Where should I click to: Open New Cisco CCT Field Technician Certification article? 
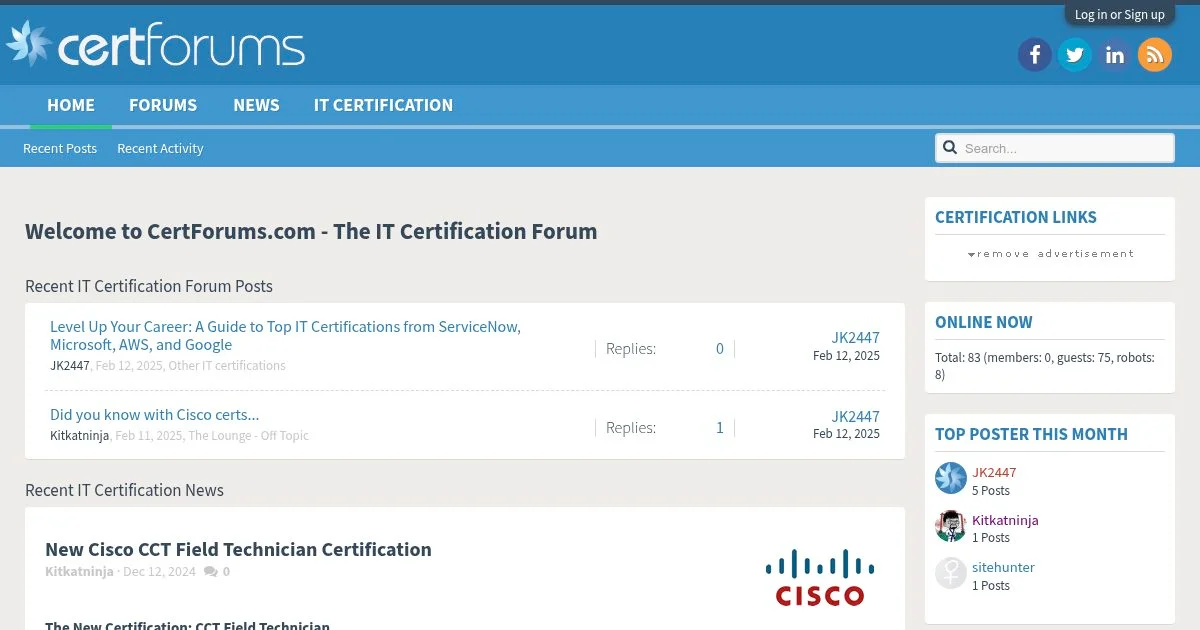(x=238, y=549)
